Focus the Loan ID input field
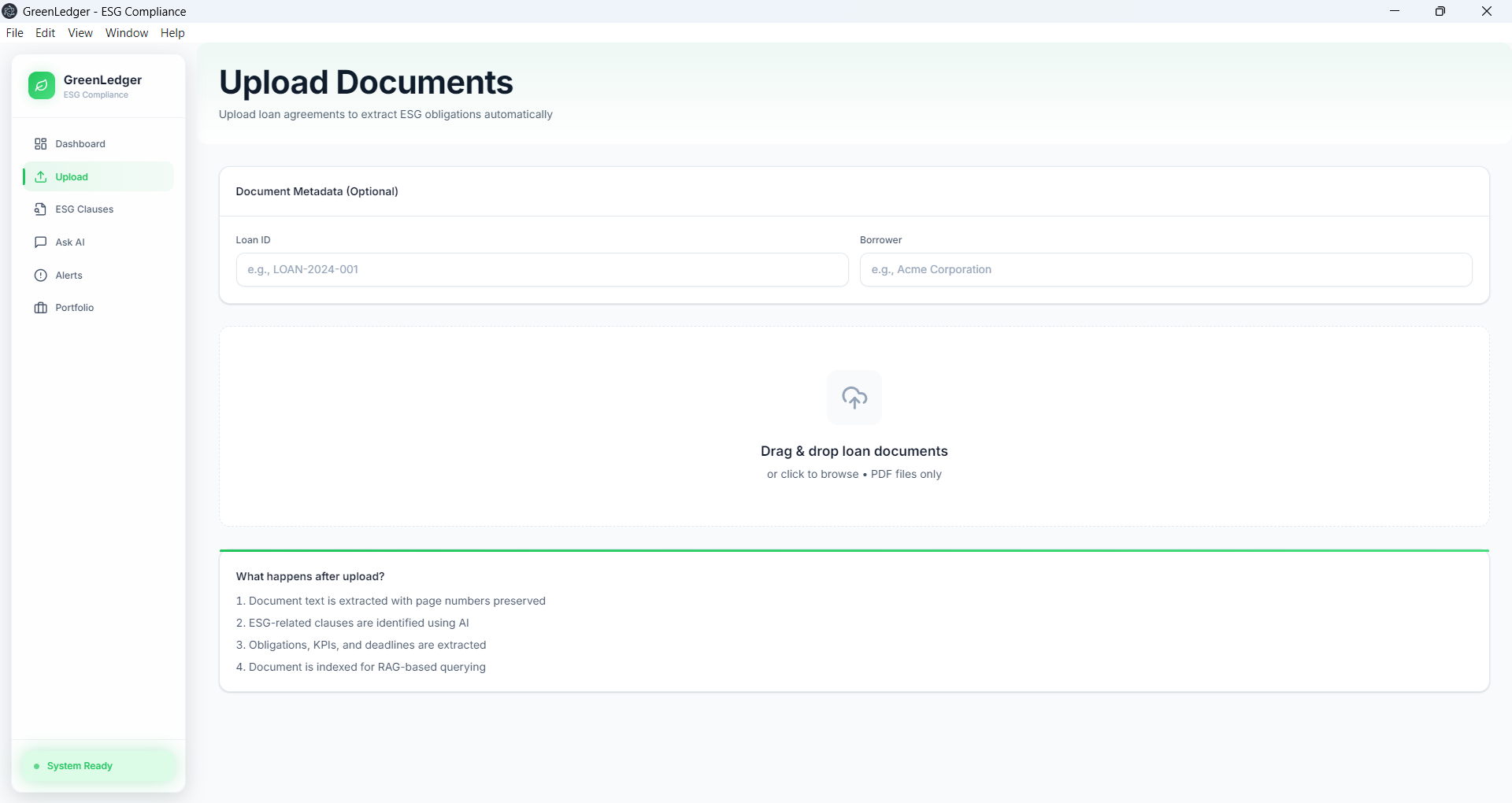Screen dimensions: 1512x803 coord(542,269)
